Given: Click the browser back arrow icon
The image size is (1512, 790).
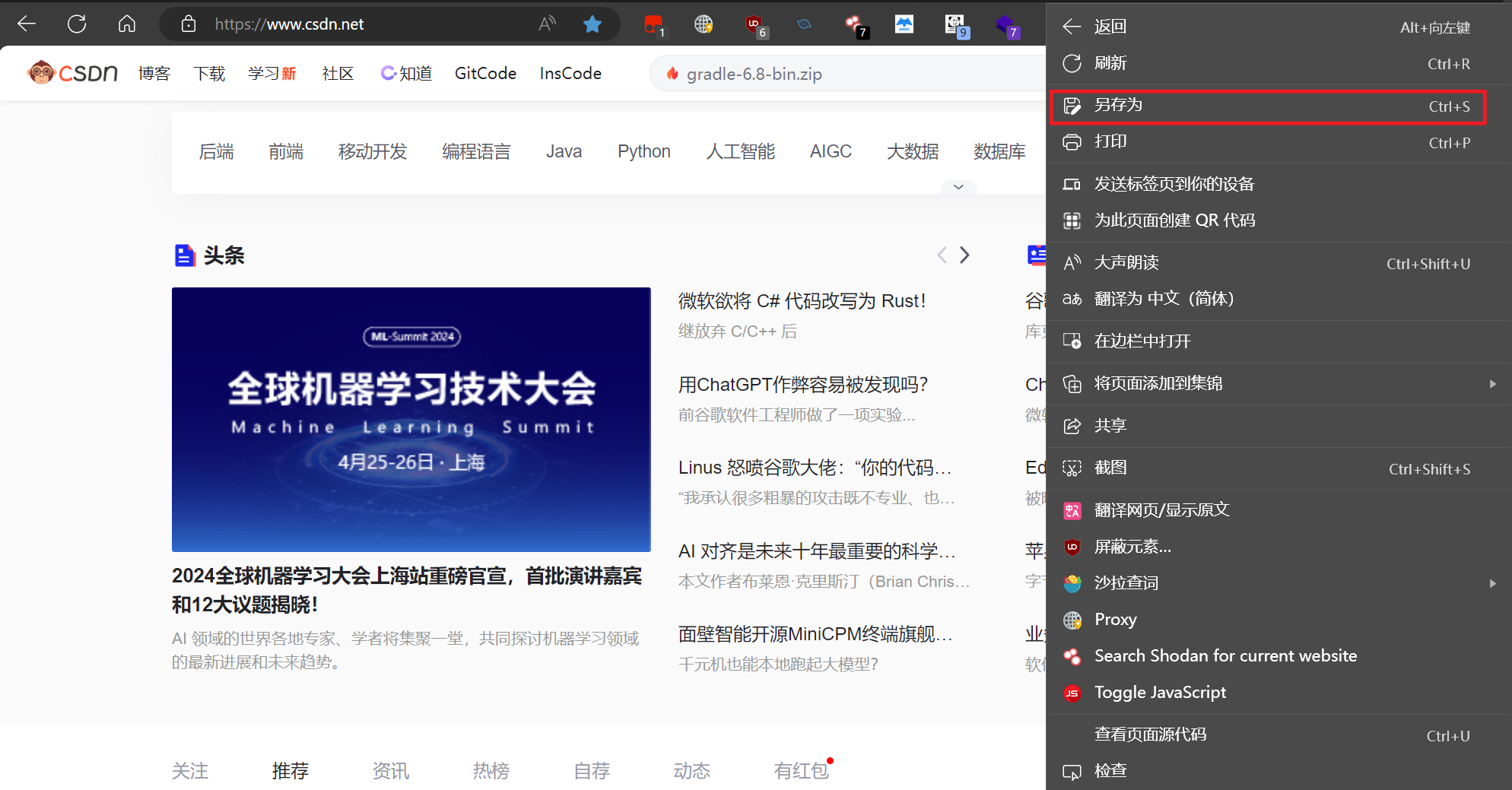Looking at the screenshot, I should point(27,24).
